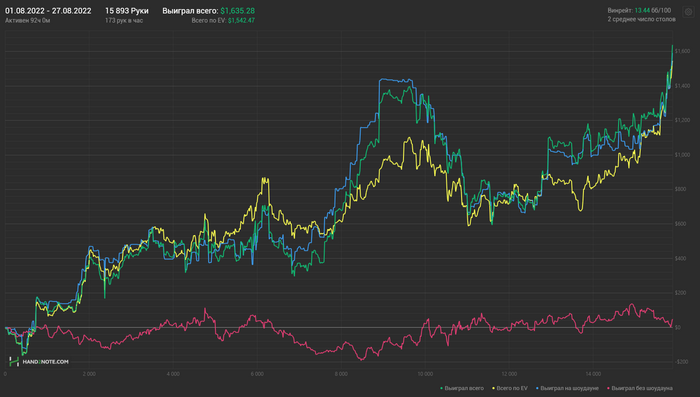The height and width of the screenshot is (397, 700).
Task: Click the date range 01.08.2022 - 27.08.2022
Action: (48, 11)
